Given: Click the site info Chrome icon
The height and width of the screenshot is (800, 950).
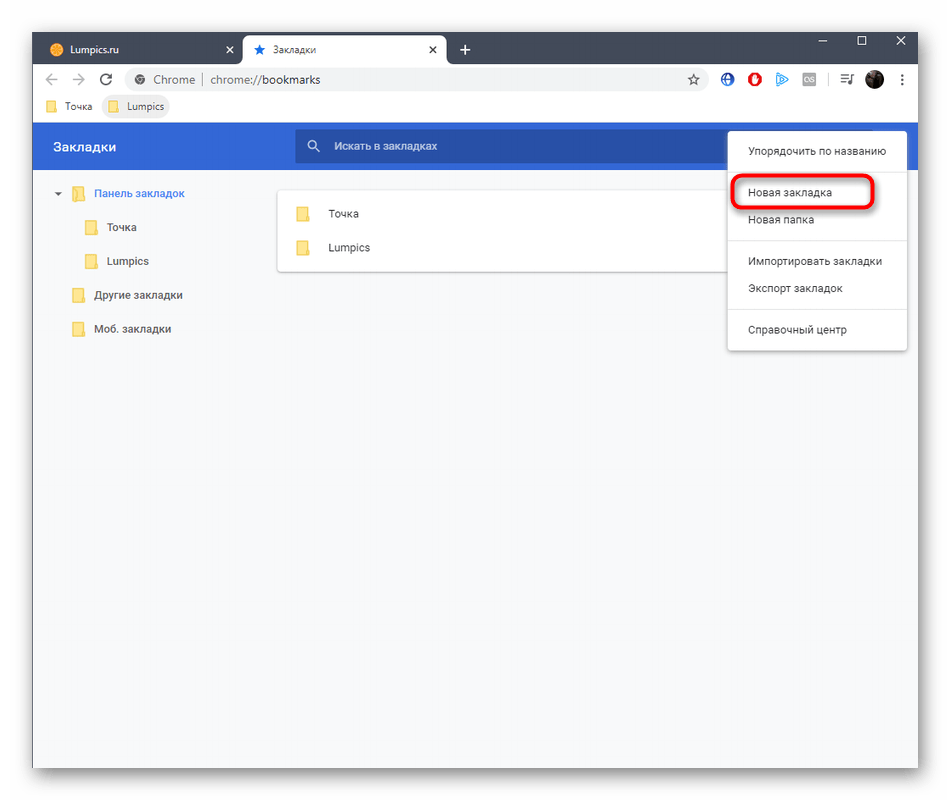Looking at the screenshot, I should click(140, 79).
